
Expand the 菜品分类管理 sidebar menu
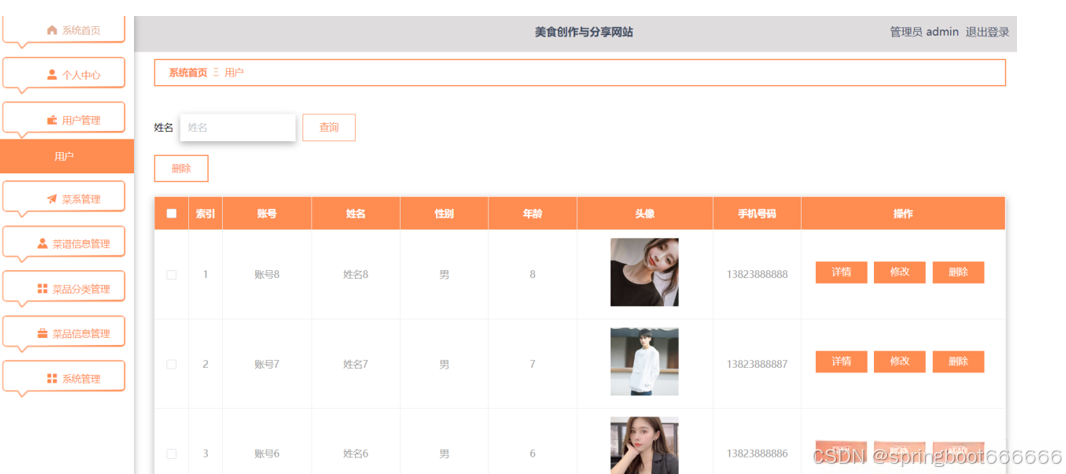[64, 287]
